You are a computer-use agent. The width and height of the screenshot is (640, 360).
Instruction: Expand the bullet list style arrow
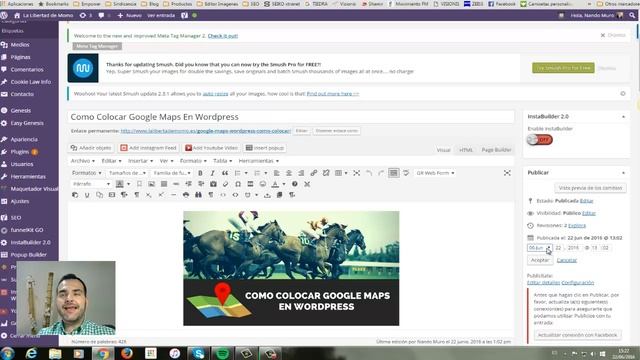246,173
